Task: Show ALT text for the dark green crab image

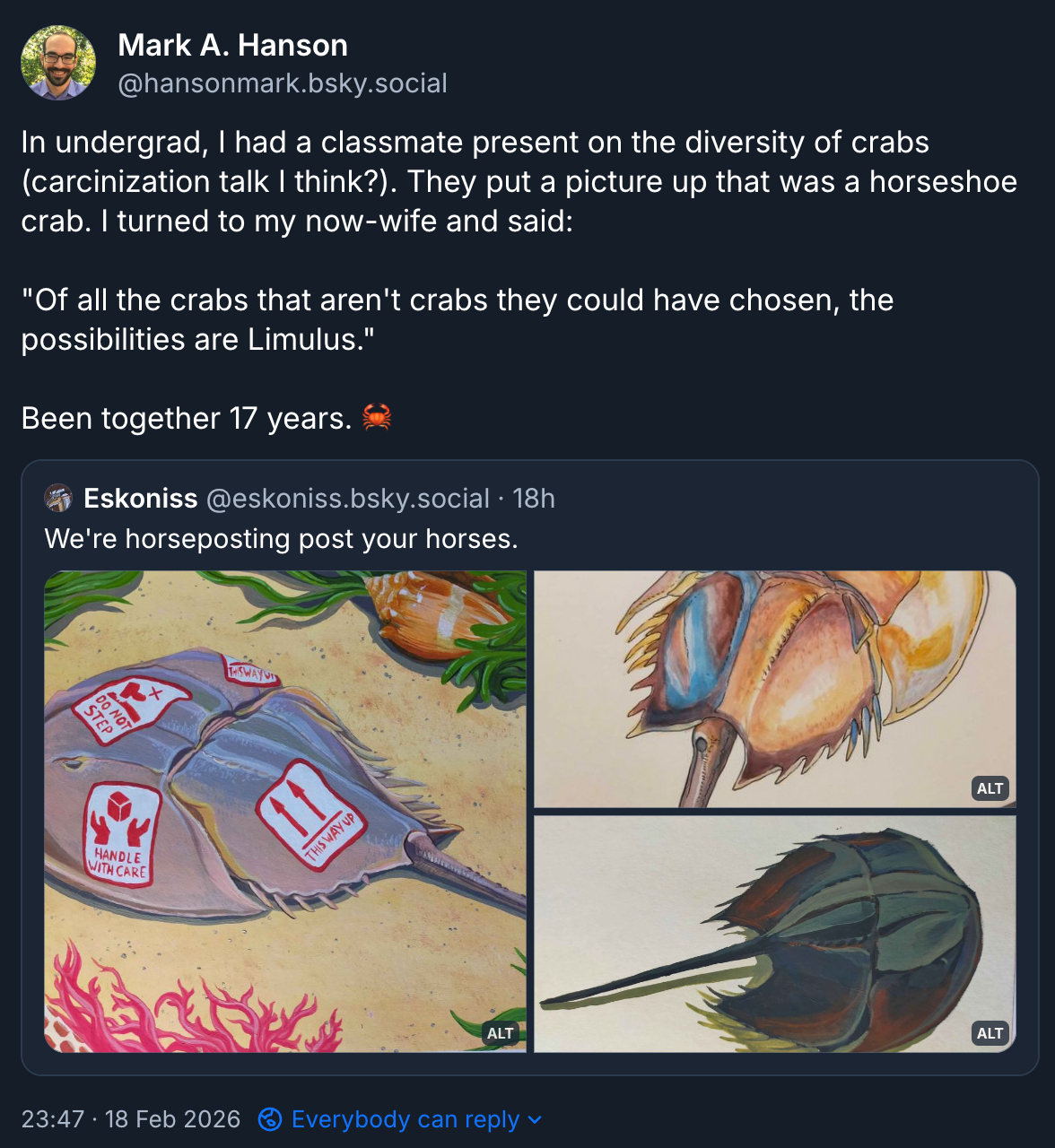Action: (990, 1033)
